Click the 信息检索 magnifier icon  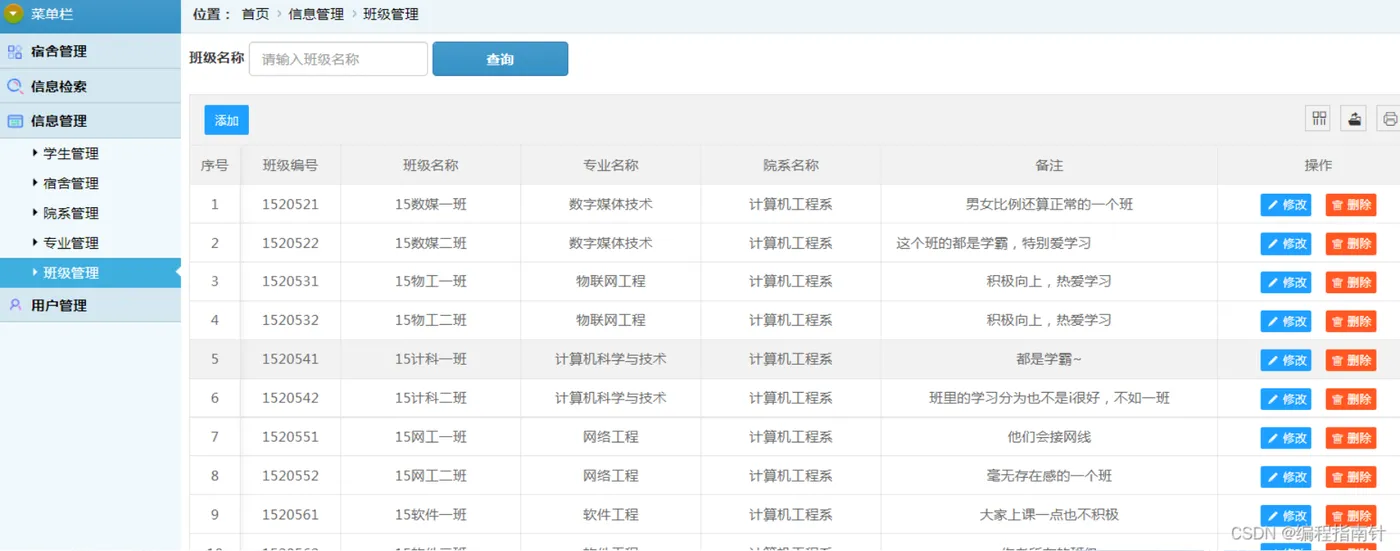tap(15, 86)
